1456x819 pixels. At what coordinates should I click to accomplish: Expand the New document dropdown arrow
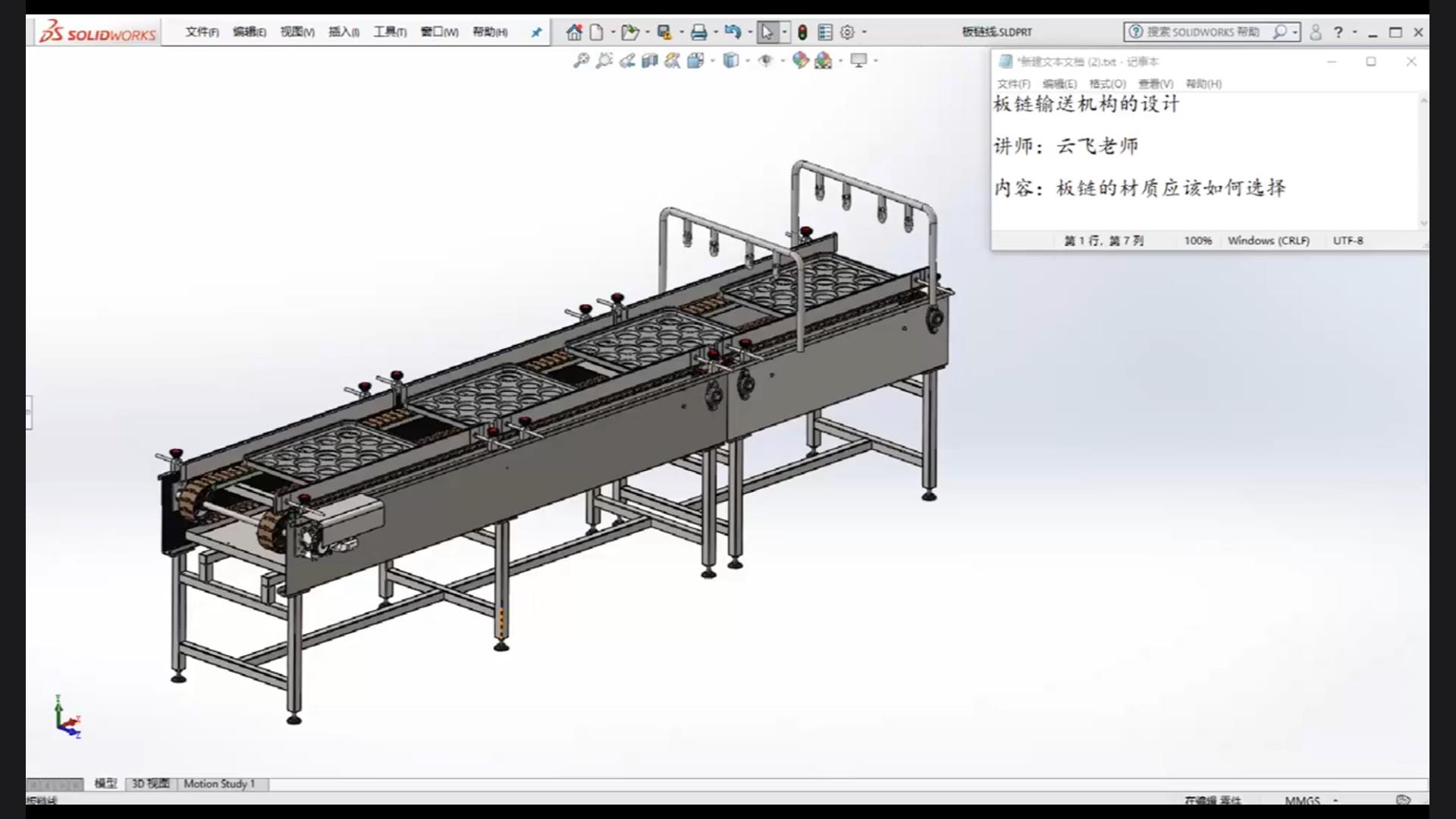(x=613, y=32)
